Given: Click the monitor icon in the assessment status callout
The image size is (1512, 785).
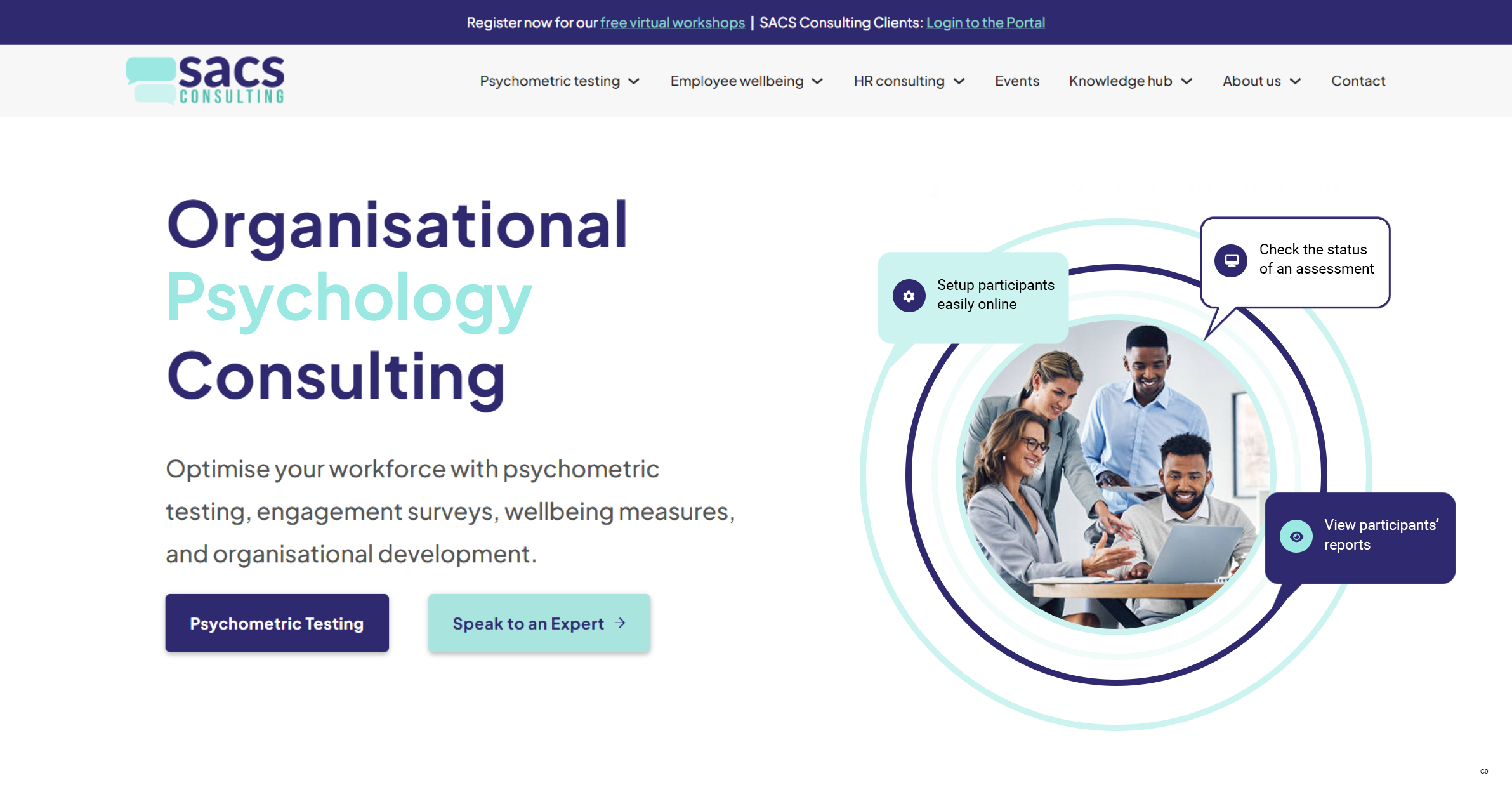Looking at the screenshot, I should [1230, 260].
